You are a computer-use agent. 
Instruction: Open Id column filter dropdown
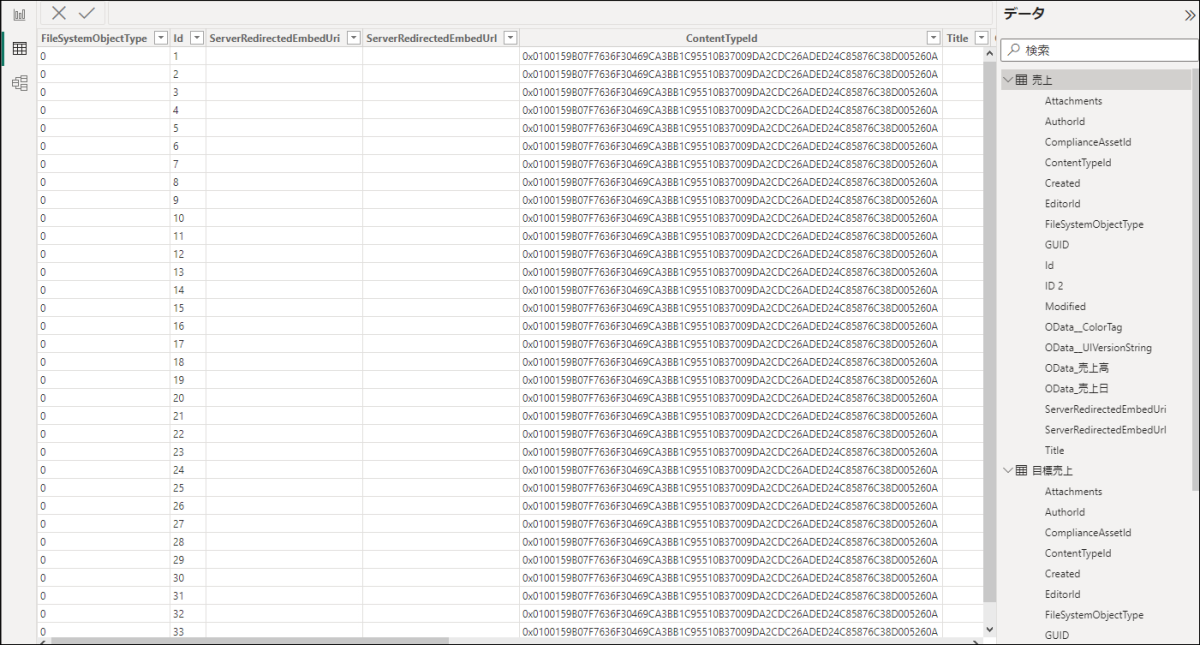point(197,38)
